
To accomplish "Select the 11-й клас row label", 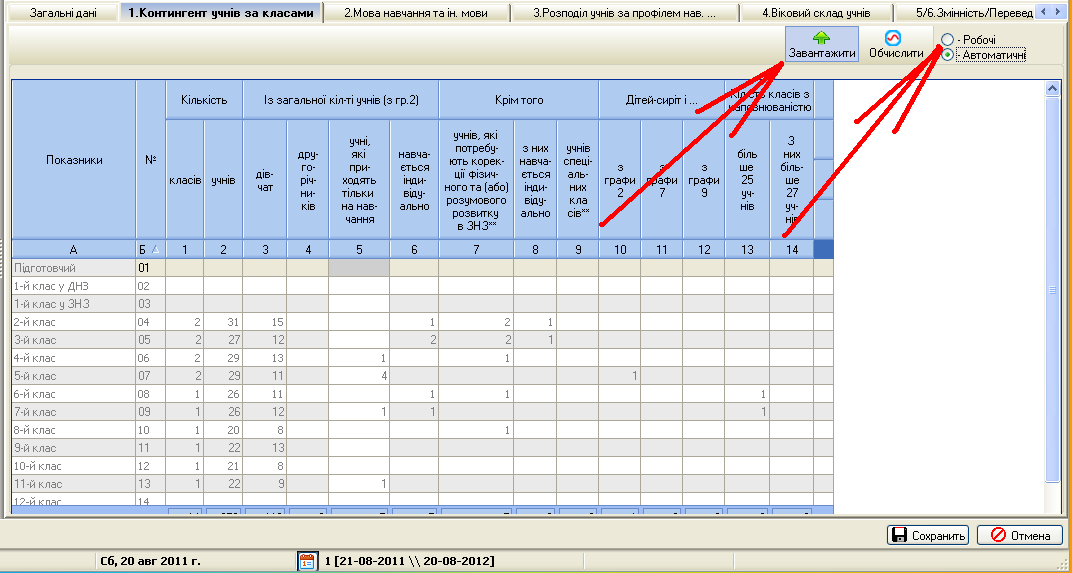I will coord(74,484).
